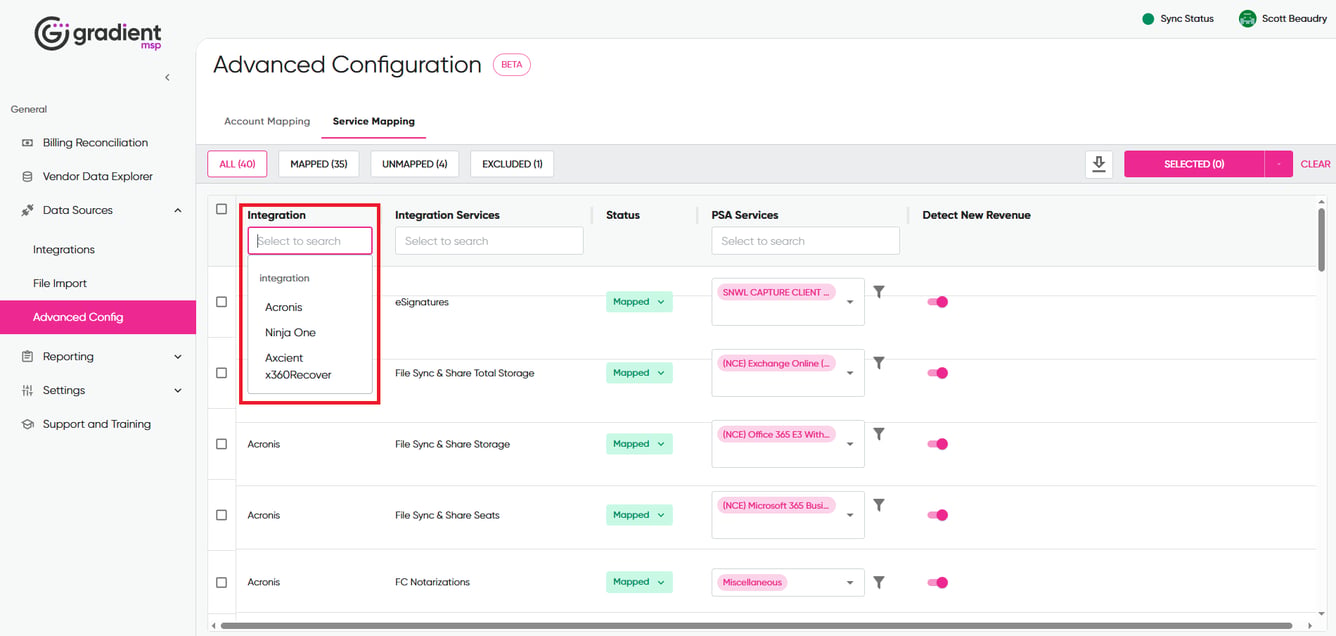1336x636 pixels.
Task: Switch to the Account Mapping tab
Action: [267, 122]
